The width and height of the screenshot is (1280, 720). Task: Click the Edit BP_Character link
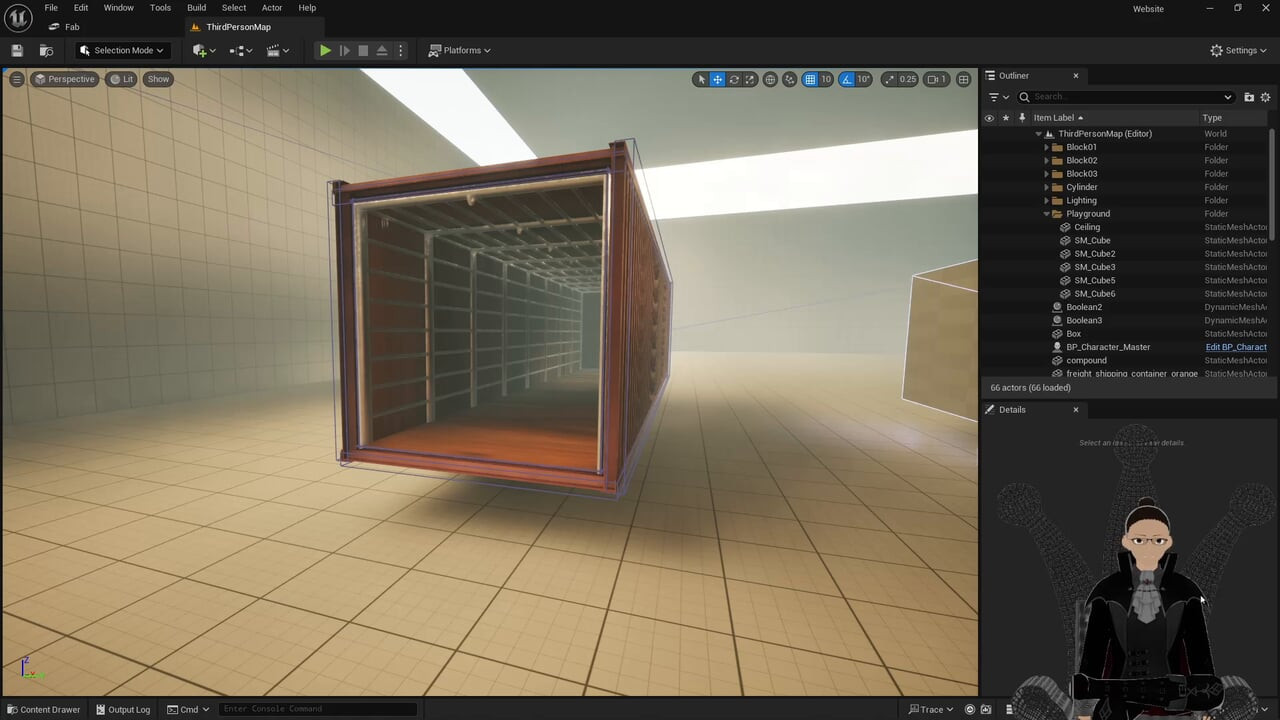[x=1236, y=347]
